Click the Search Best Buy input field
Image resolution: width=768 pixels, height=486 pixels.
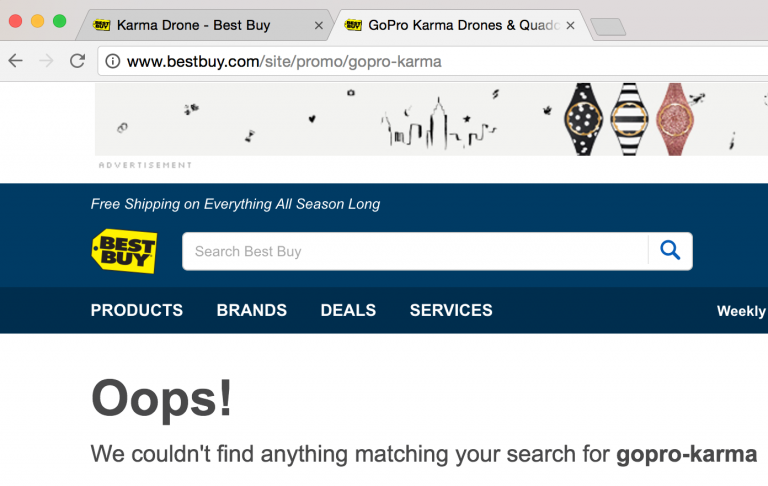pyautogui.click(x=415, y=251)
